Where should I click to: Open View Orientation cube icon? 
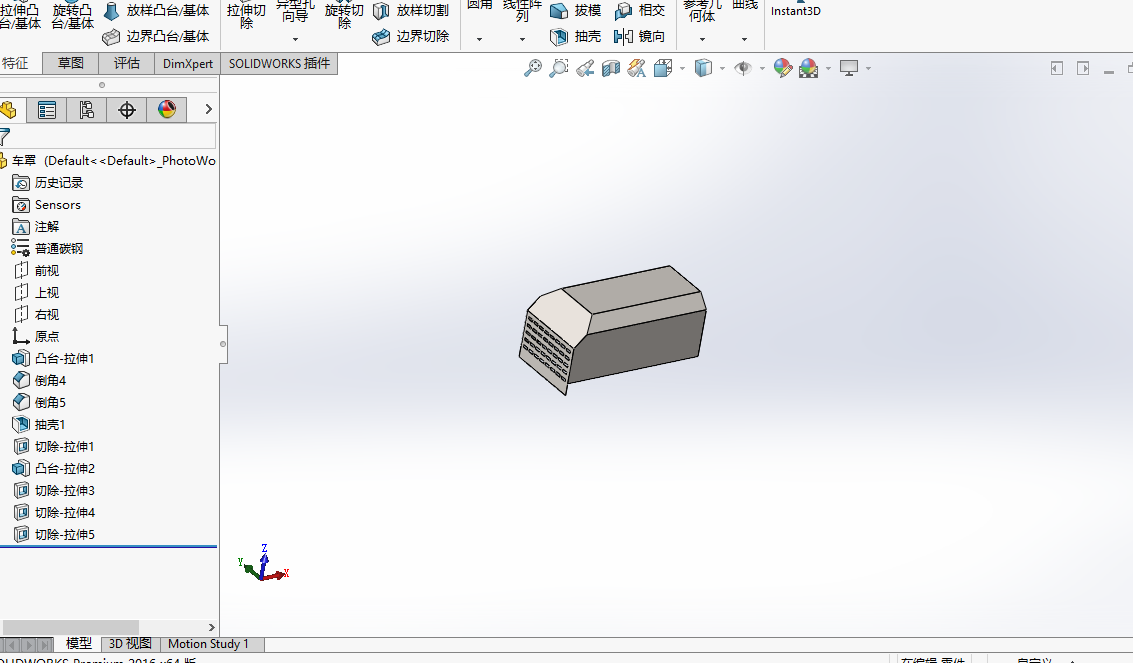click(x=663, y=69)
